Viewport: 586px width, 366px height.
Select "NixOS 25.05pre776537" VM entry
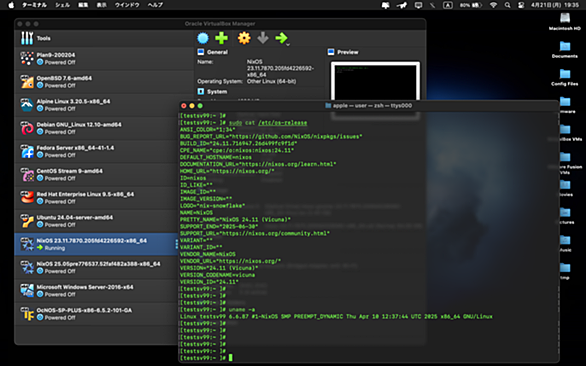click(x=98, y=264)
